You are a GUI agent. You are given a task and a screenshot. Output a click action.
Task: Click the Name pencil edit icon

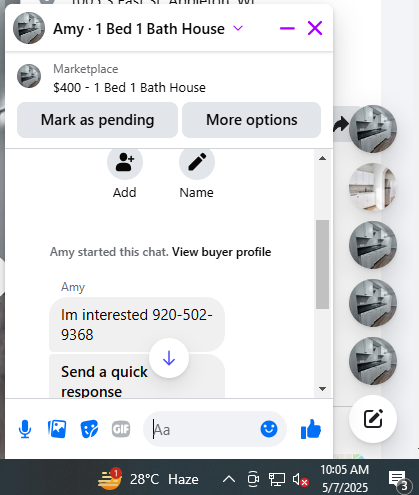point(197,162)
